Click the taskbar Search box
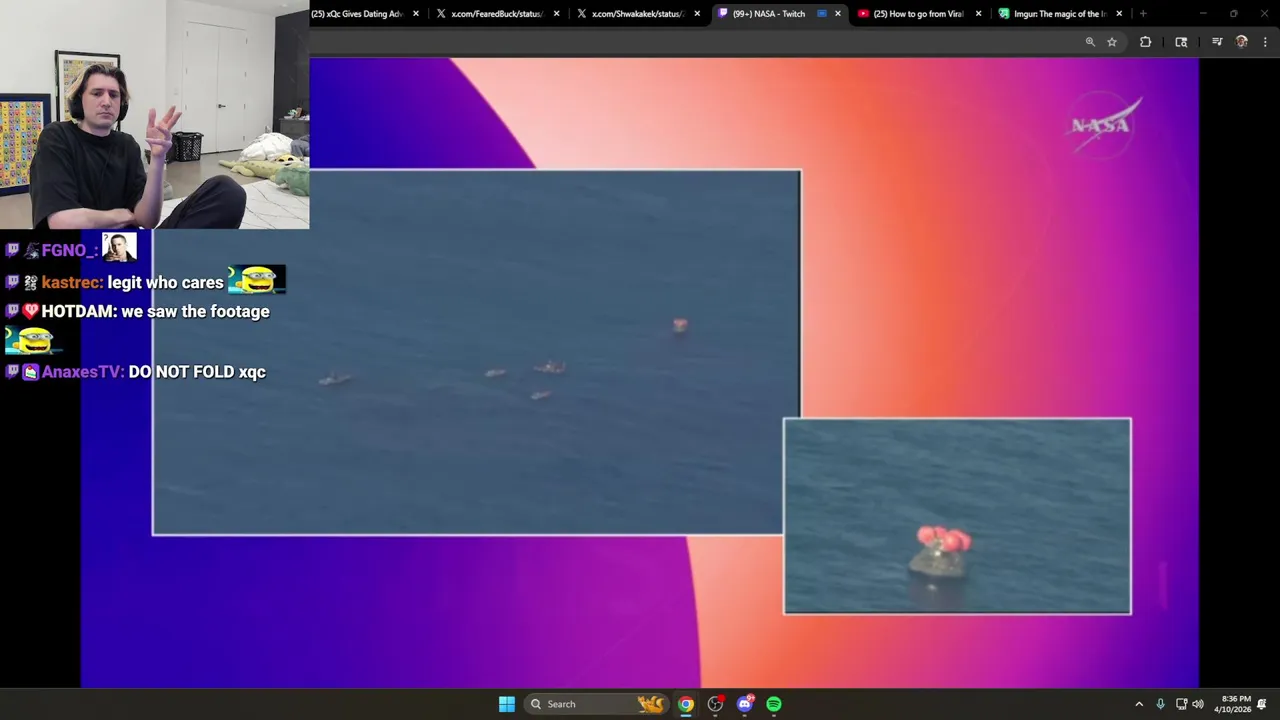 [x=598, y=704]
